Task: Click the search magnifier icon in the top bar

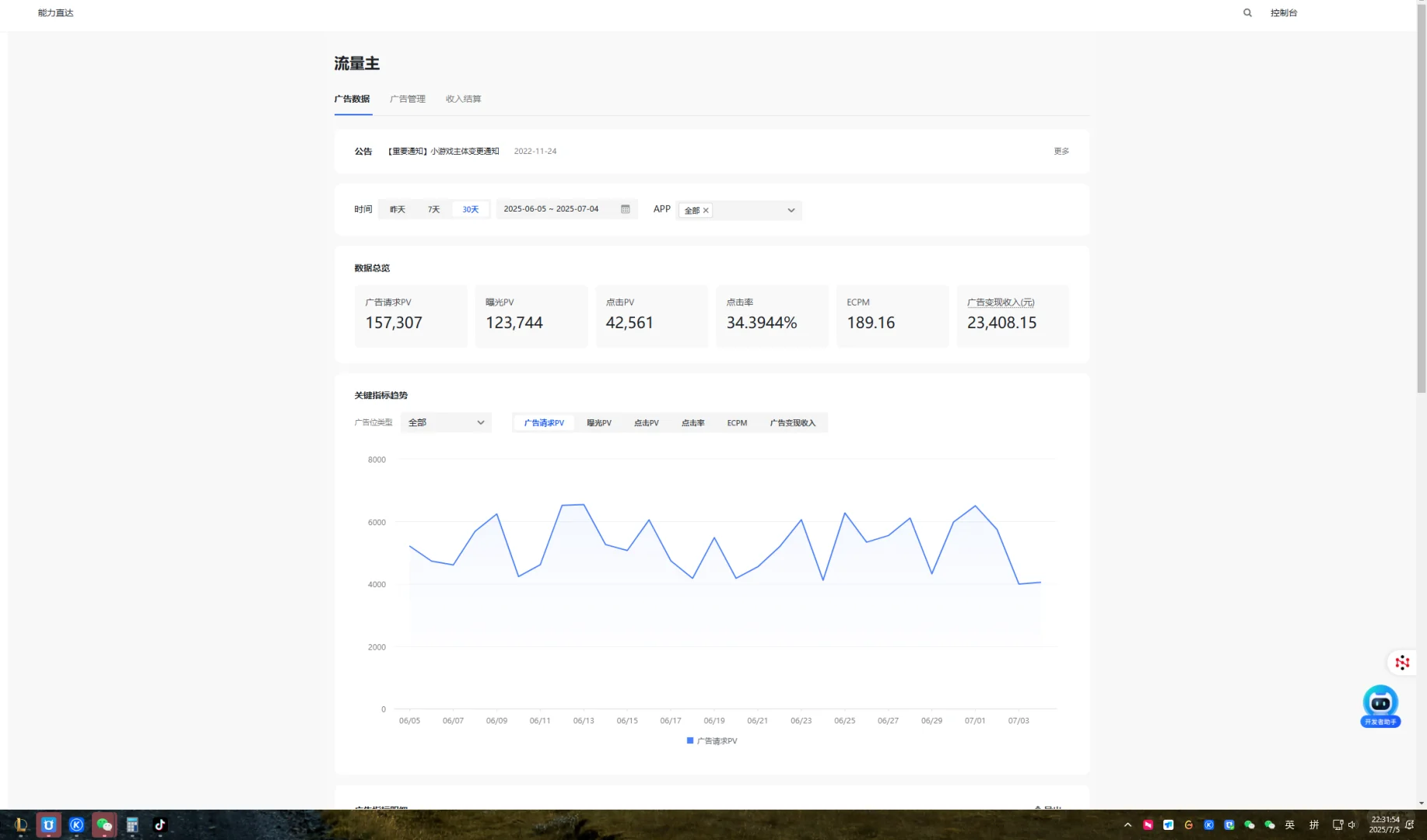Action: (1246, 12)
